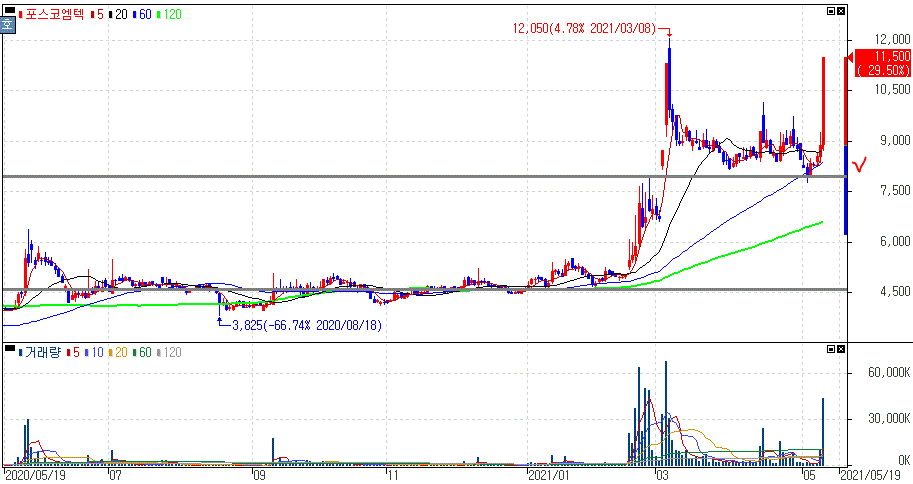Click the 4,500 price axis label
913x484 pixels.
(895, 291)
